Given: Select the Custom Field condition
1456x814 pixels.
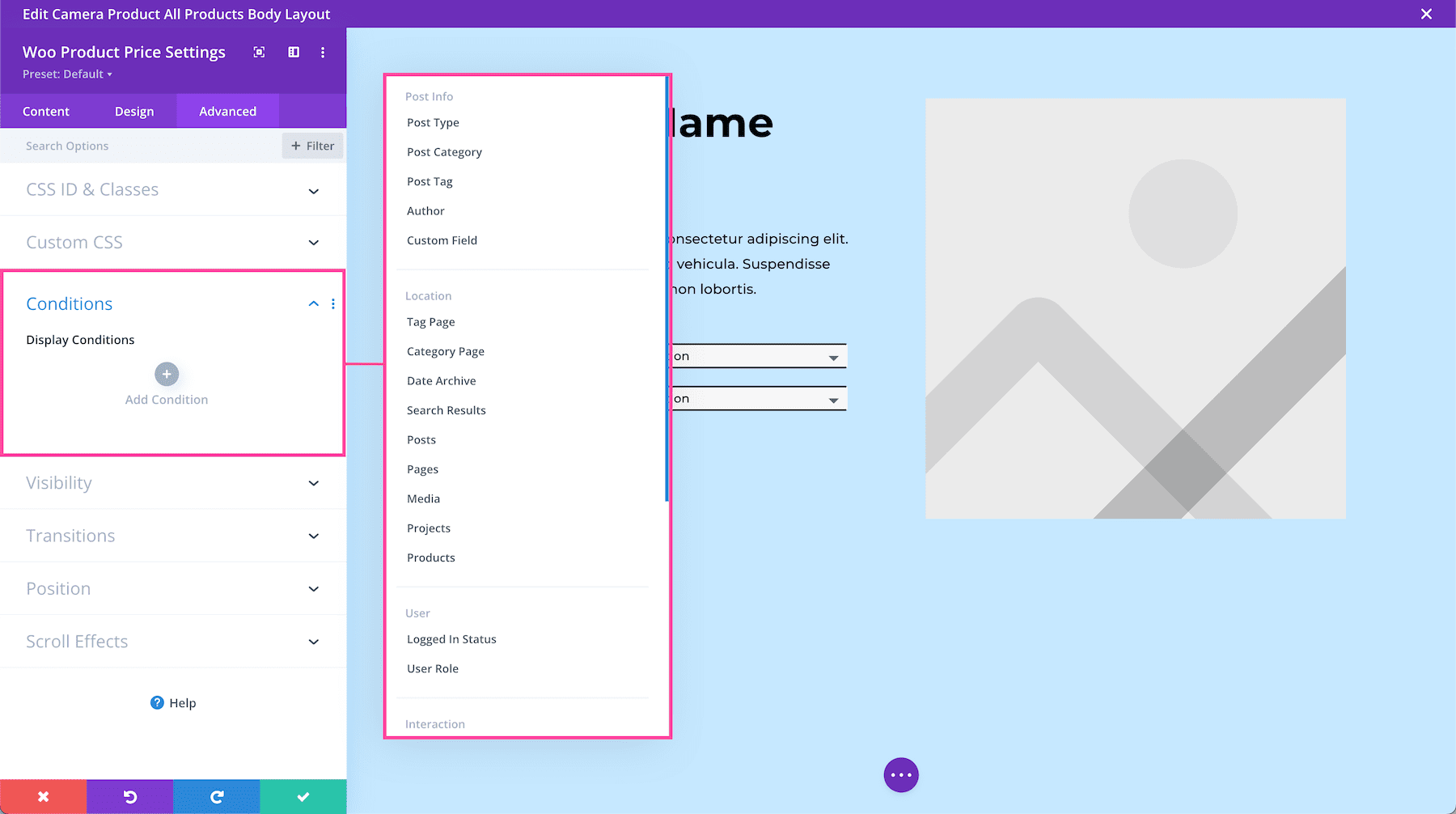Looking at the screenshot, I should pyautogui.click(x=442, y=240).
